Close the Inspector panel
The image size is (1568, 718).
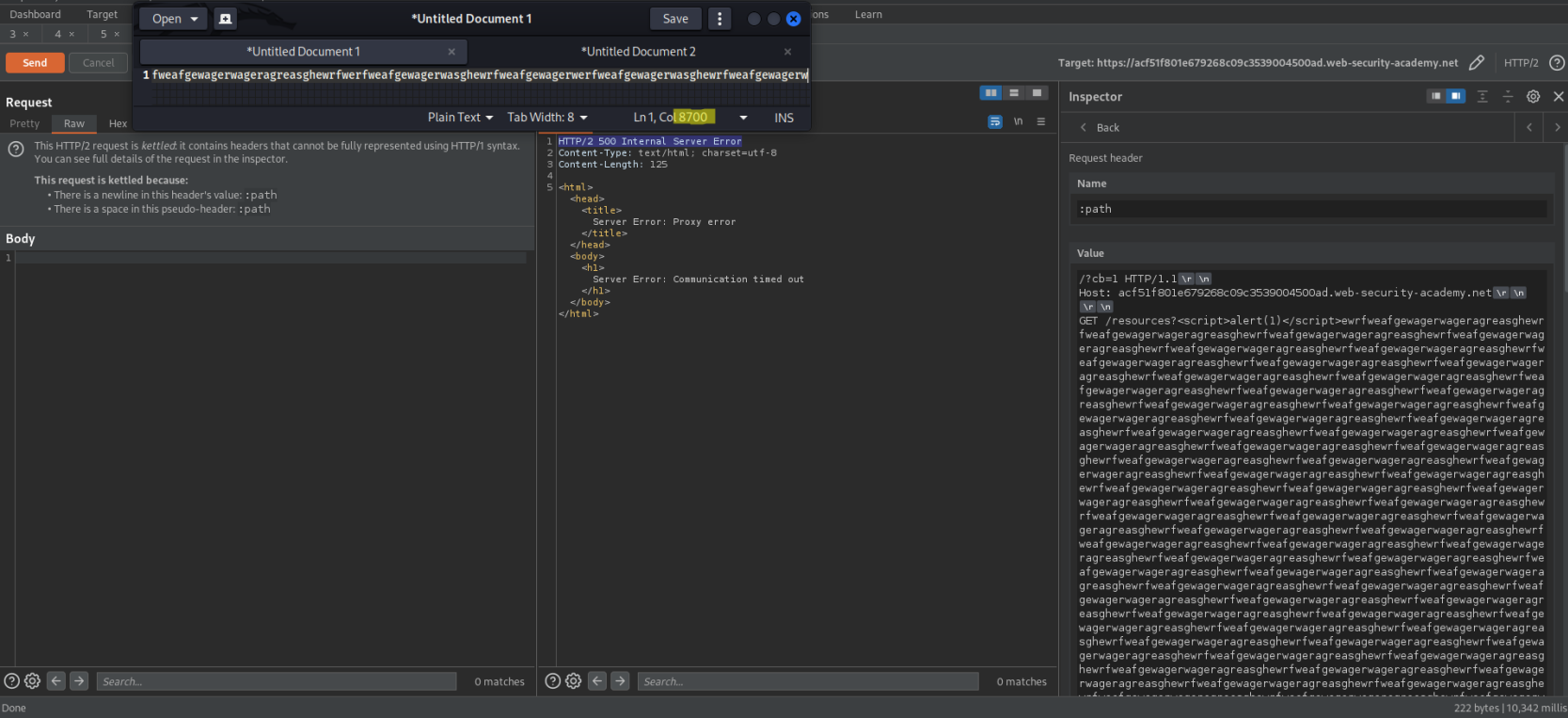pos(1559,97)
